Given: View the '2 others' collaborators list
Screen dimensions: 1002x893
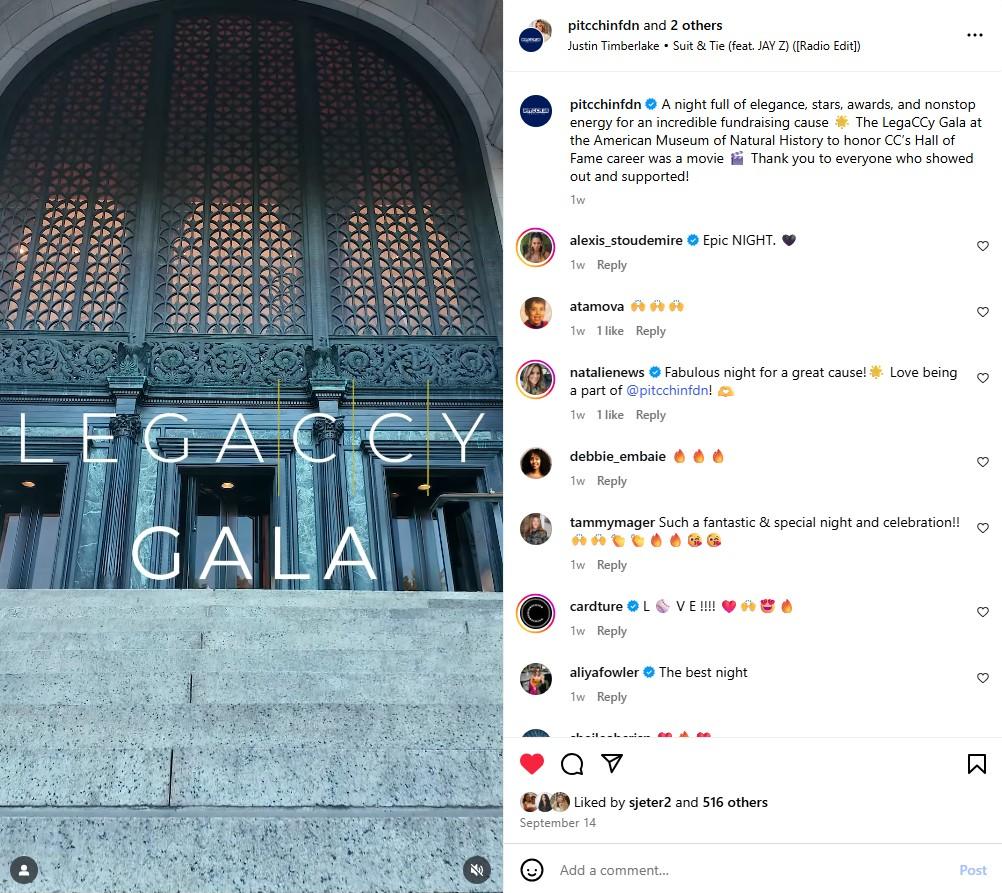Looking at the screenshot, I should pos(696,25).
